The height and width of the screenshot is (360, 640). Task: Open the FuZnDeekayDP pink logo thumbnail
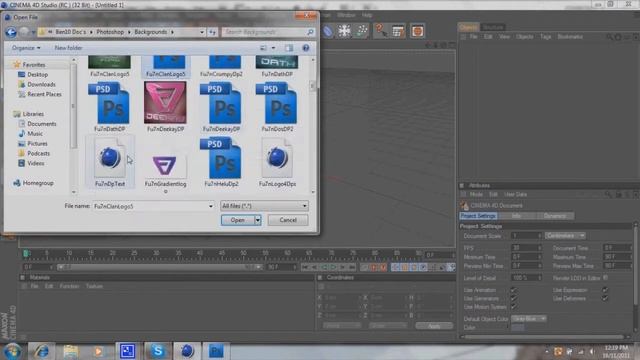[165, 102]
